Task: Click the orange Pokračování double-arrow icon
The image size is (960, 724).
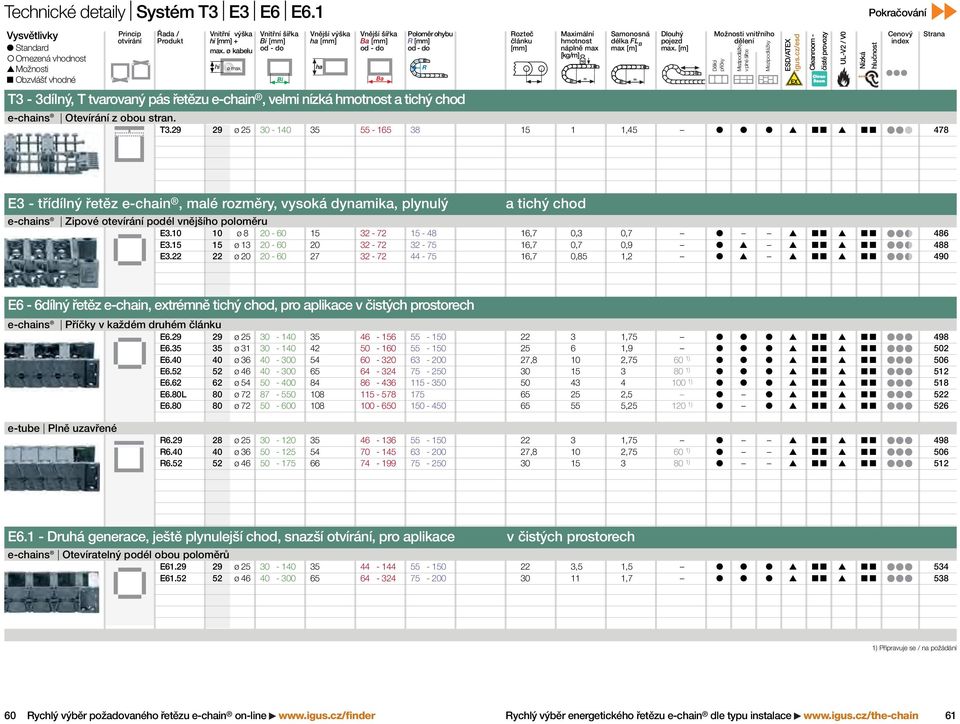Action: (x=943, y=11)
